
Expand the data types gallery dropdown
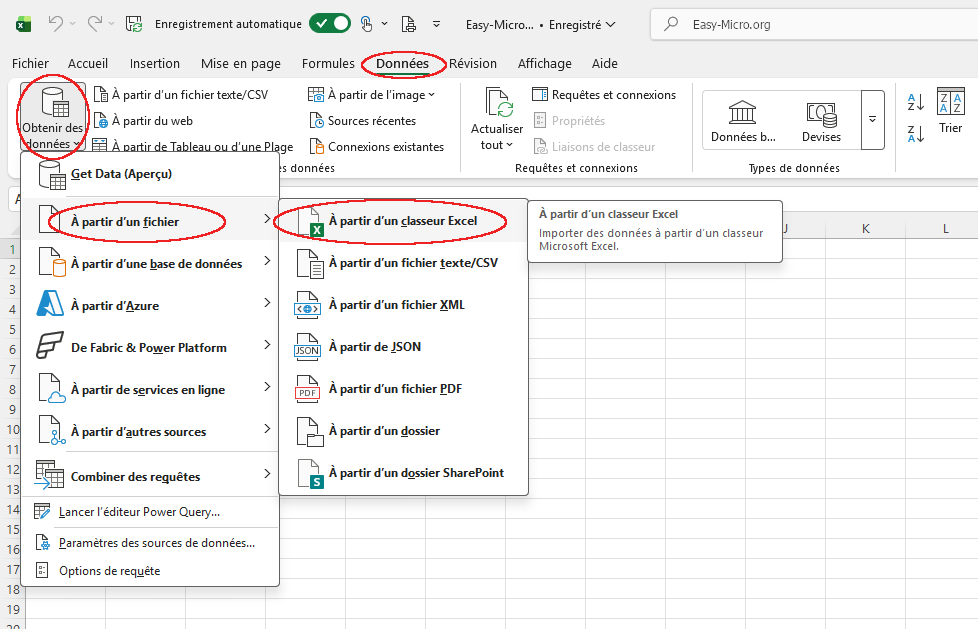tap(872, 119)
